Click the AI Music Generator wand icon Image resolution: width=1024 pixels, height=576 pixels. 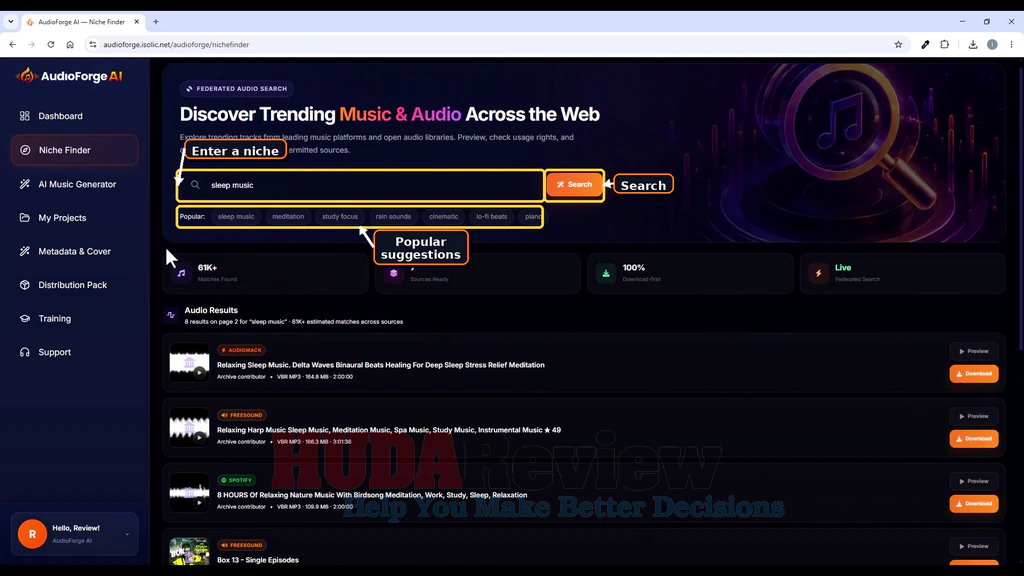(x=25, y=184)
